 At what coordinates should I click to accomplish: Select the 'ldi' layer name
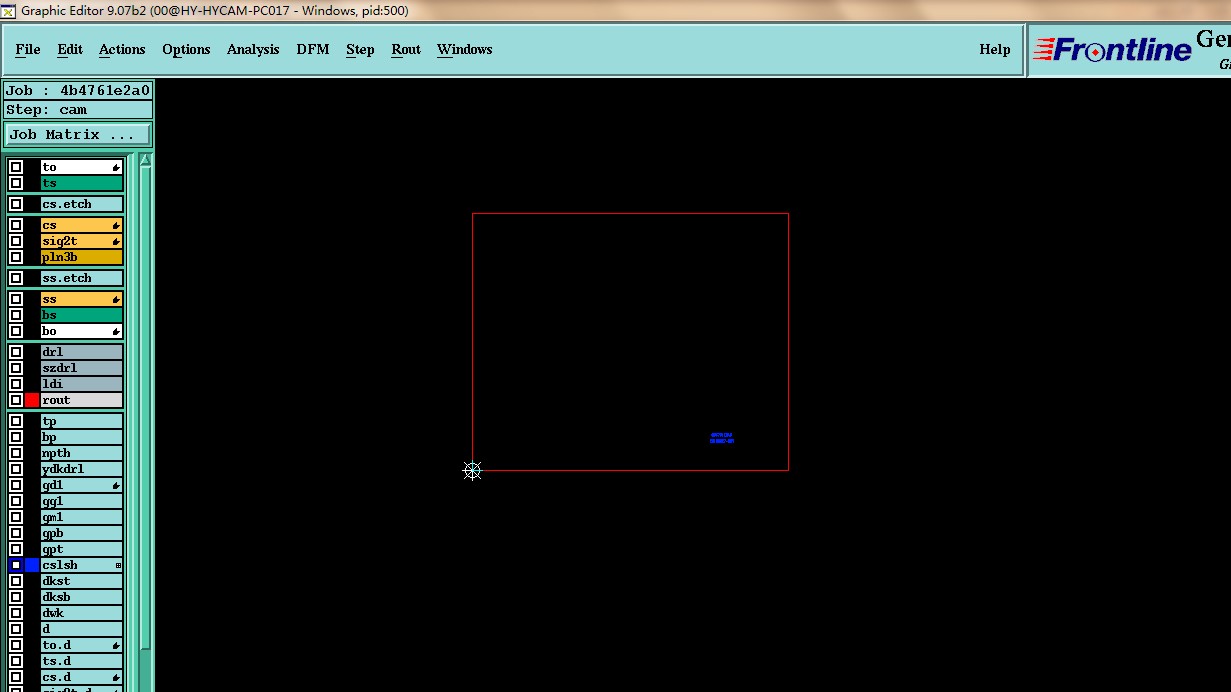82,384
